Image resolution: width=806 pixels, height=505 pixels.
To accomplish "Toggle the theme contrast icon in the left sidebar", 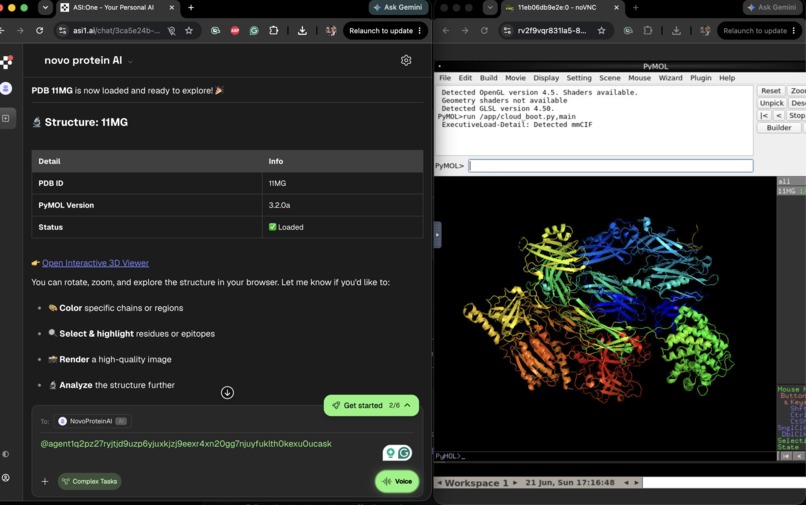I will pos(6,454).
